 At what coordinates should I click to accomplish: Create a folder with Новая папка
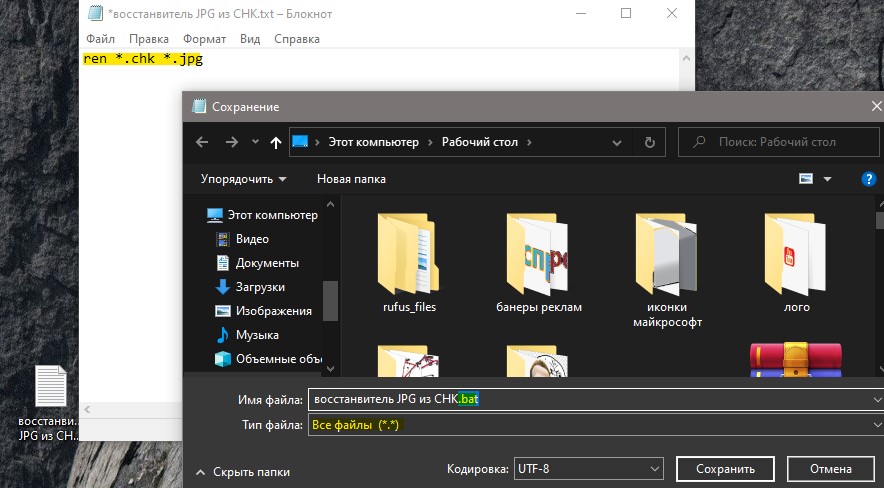351,179
